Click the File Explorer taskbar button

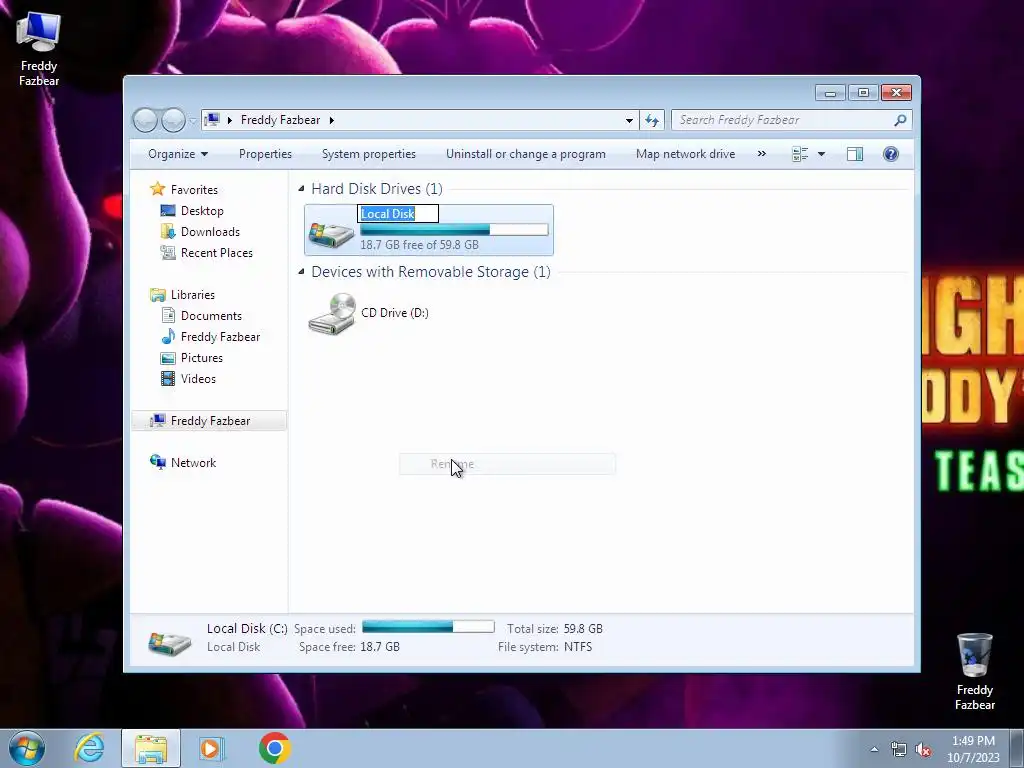[151, 748]
